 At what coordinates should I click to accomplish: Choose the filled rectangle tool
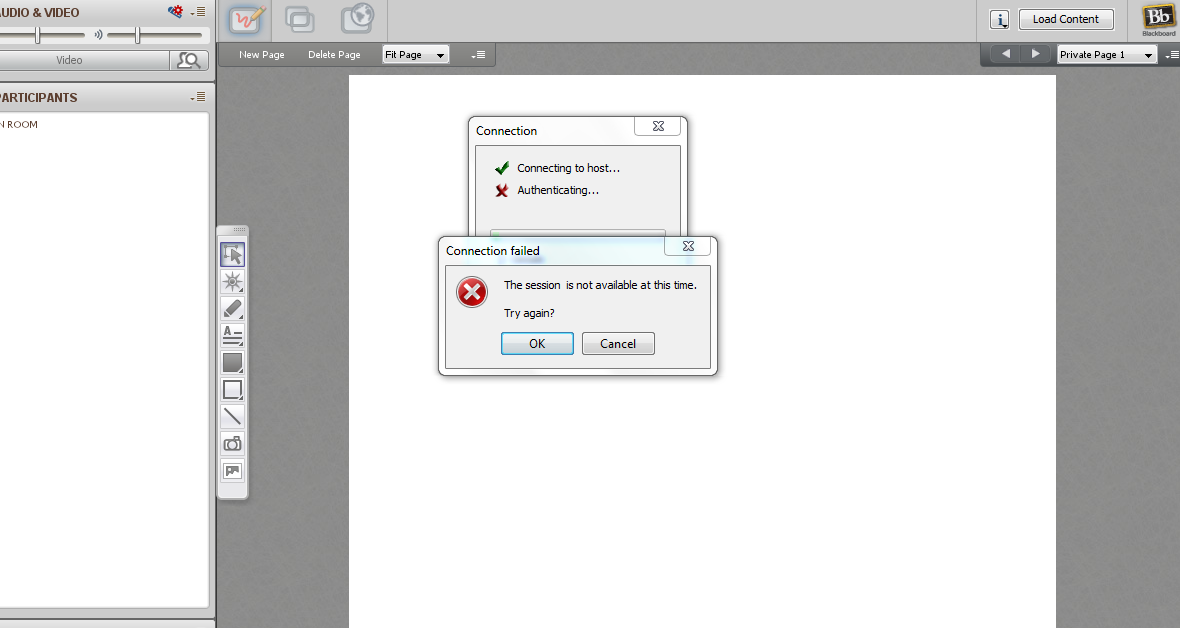point(233,362)
